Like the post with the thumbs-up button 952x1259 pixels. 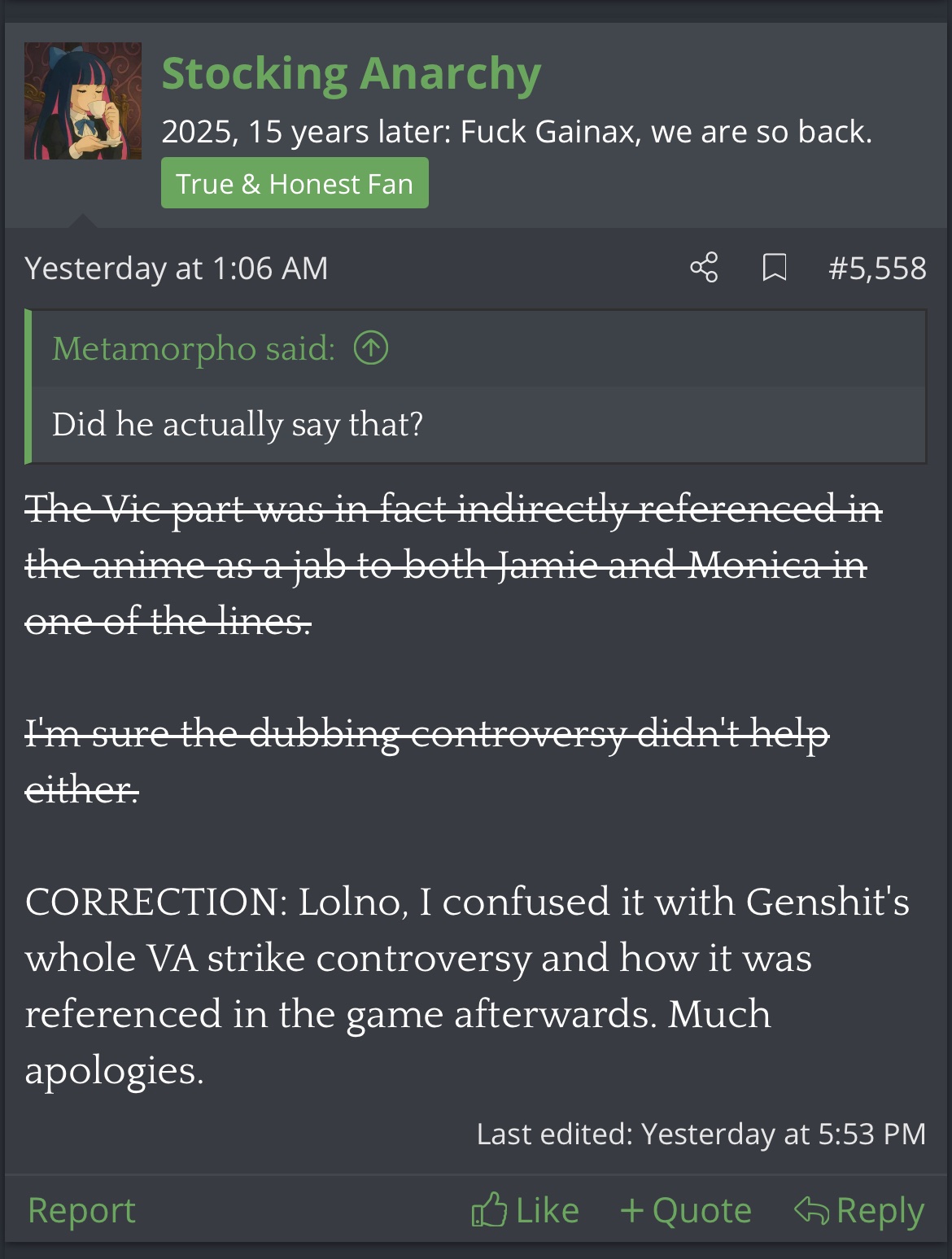tap(525, 1210)
